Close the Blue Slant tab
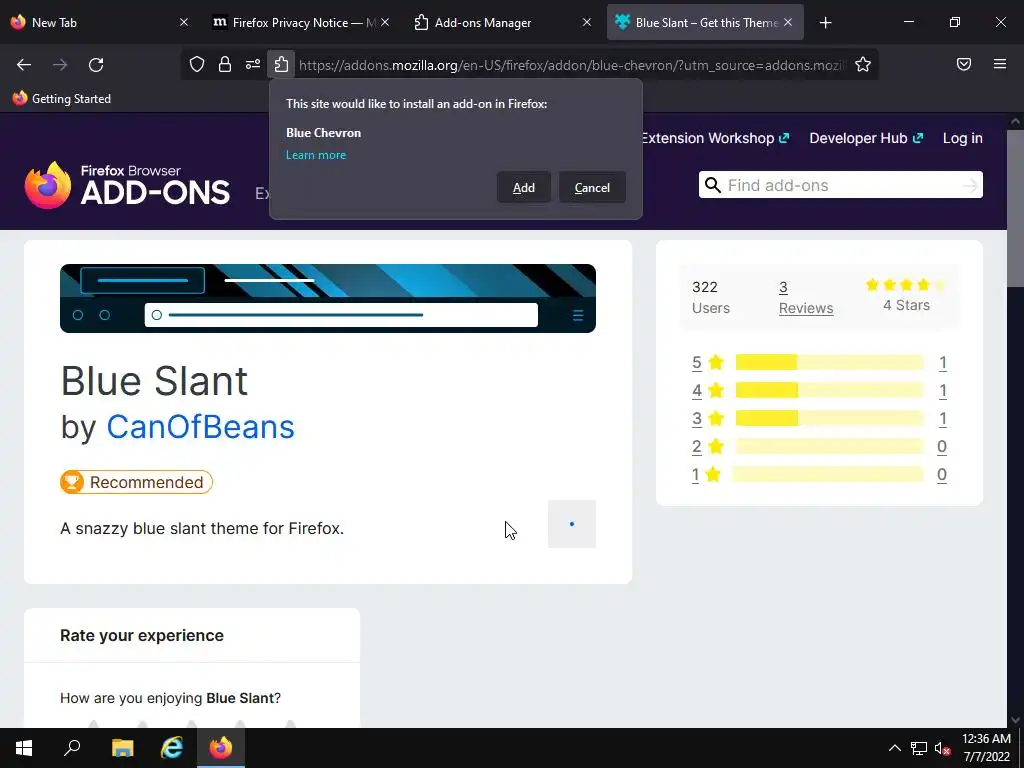 788,23
